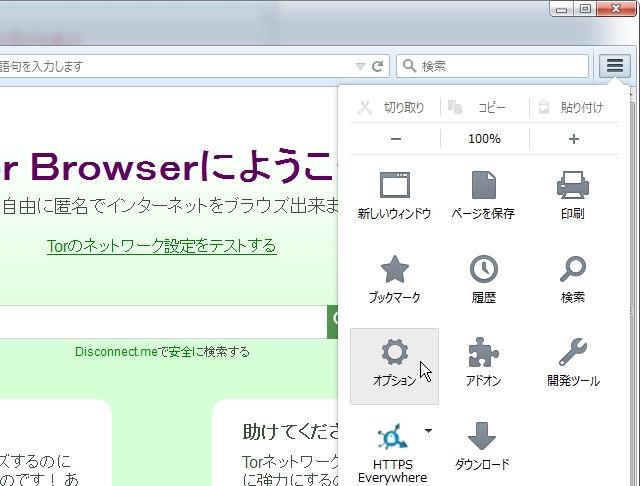
Task: Reset zoom via 100% label
Action: (x=484, y=139)
